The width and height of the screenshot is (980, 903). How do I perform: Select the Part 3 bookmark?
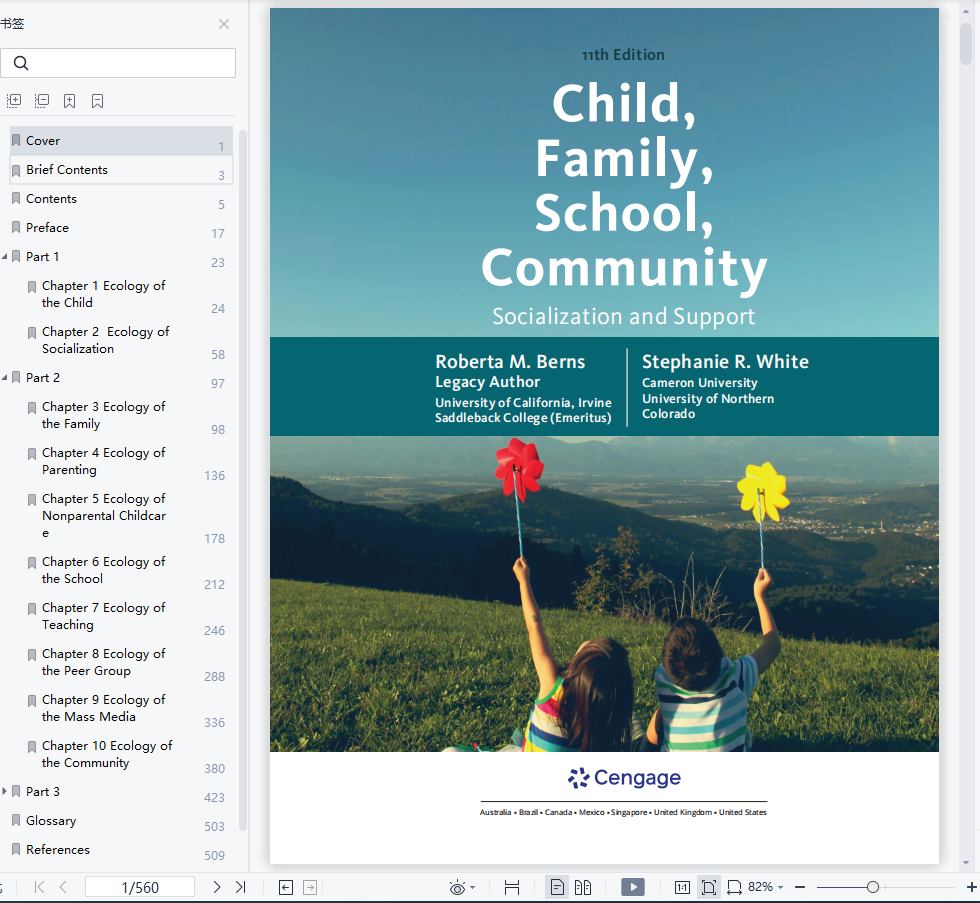pyautogui.click(x=43, y=791)
